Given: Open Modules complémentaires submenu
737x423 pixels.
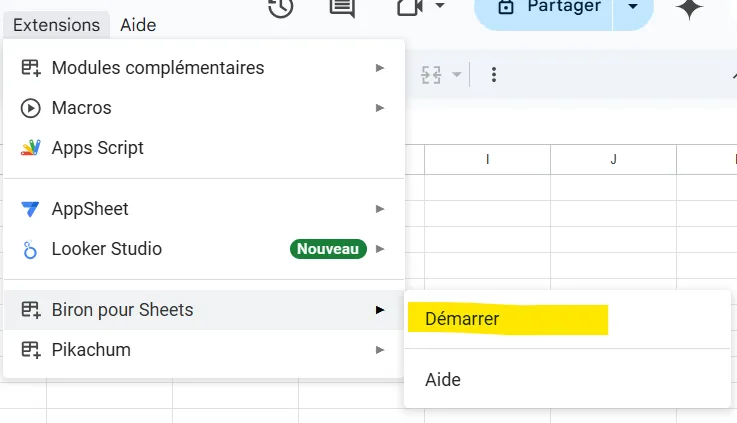Looking at the screenshot, I should pos(204,68).
